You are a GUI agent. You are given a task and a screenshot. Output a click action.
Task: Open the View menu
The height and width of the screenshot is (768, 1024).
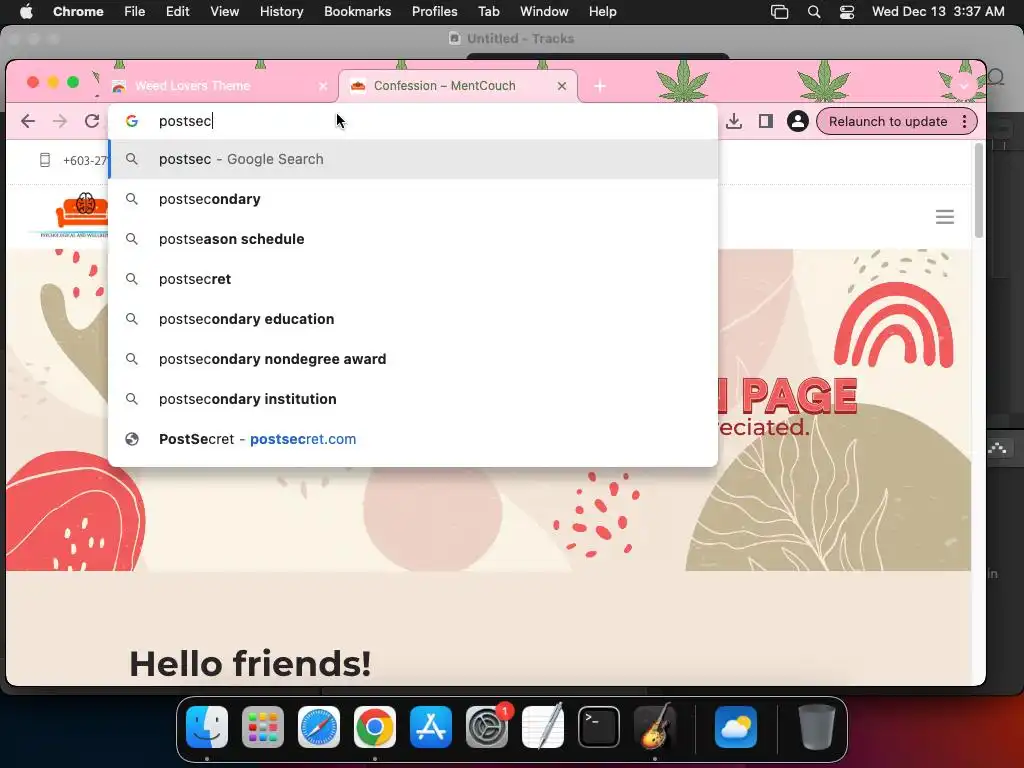point(224,12)
